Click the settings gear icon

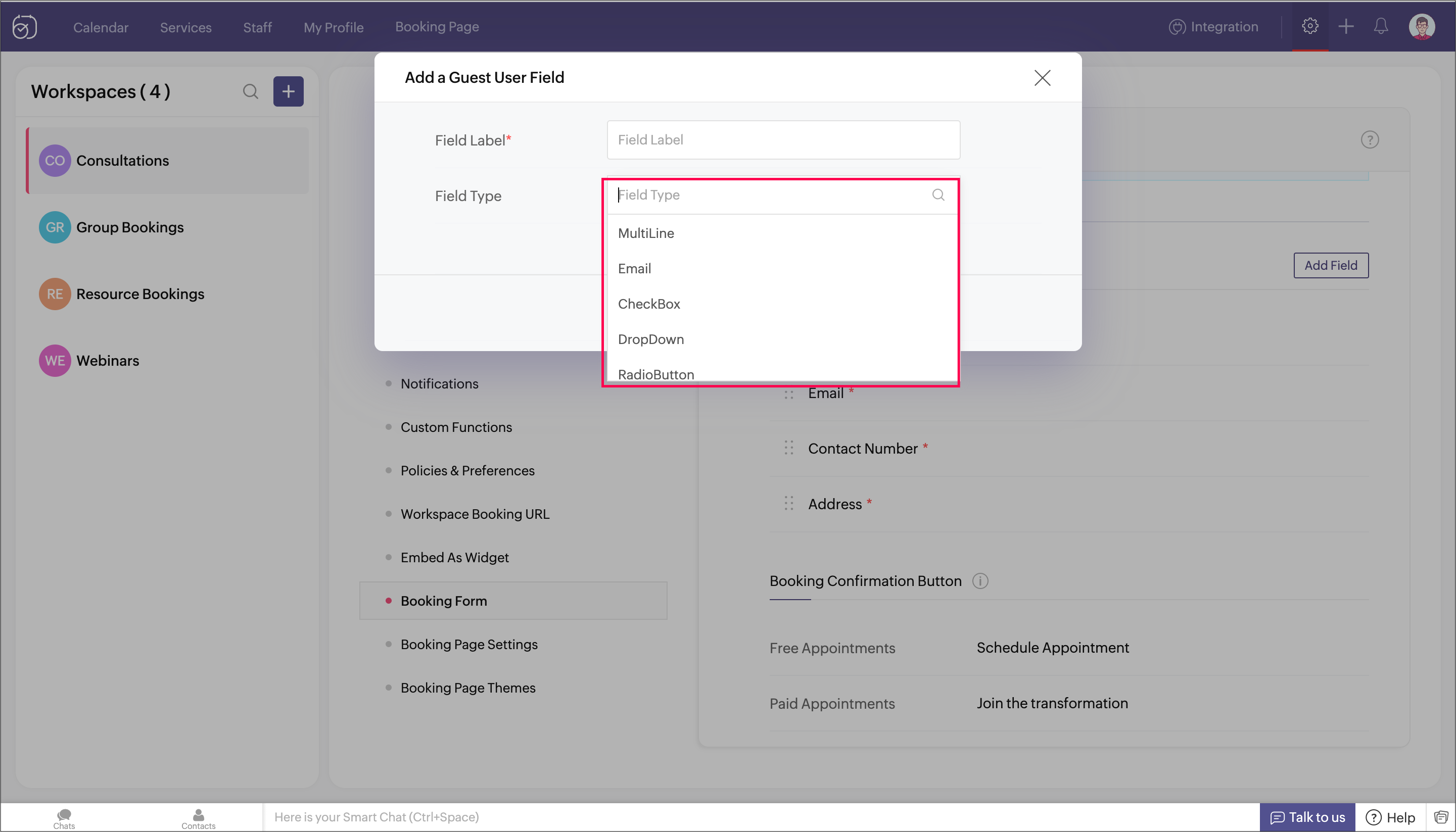coord(1309,26)
